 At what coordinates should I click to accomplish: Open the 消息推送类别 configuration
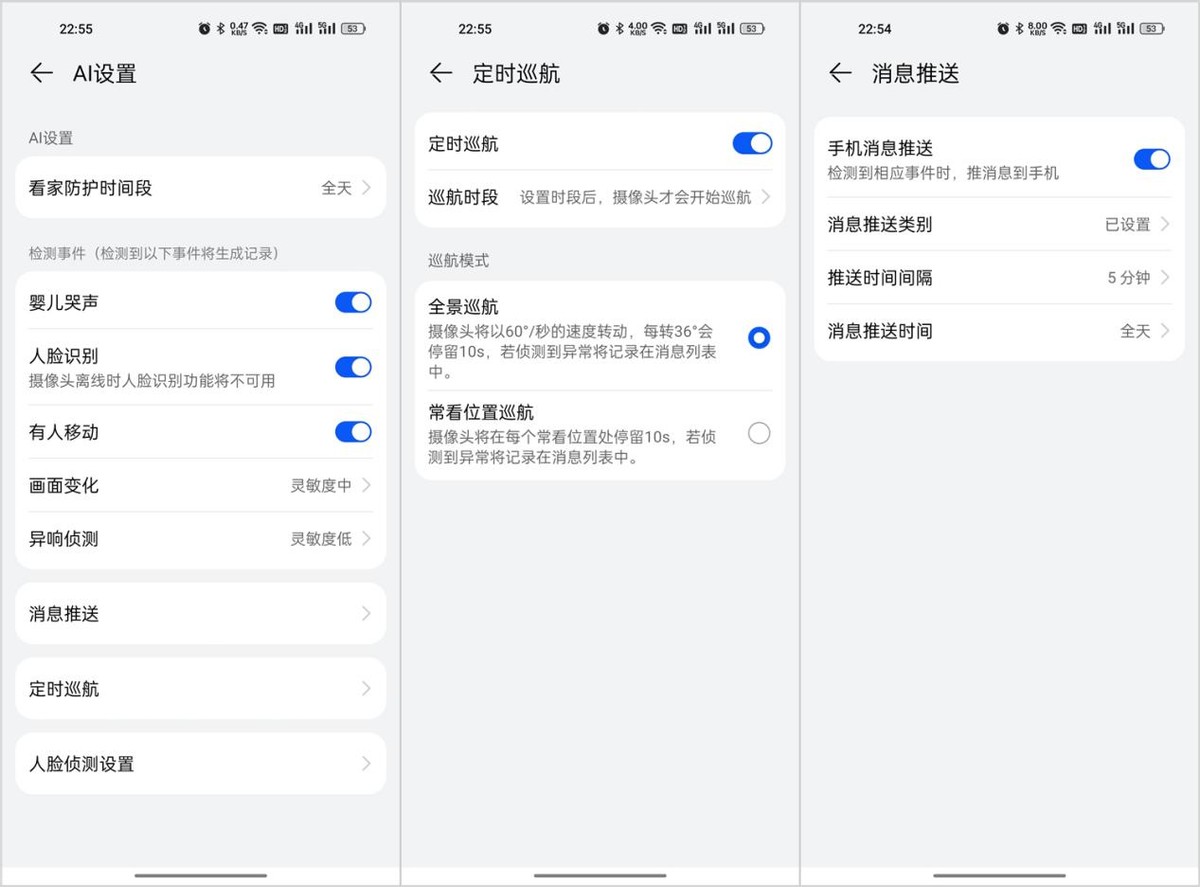click(998, 224)
